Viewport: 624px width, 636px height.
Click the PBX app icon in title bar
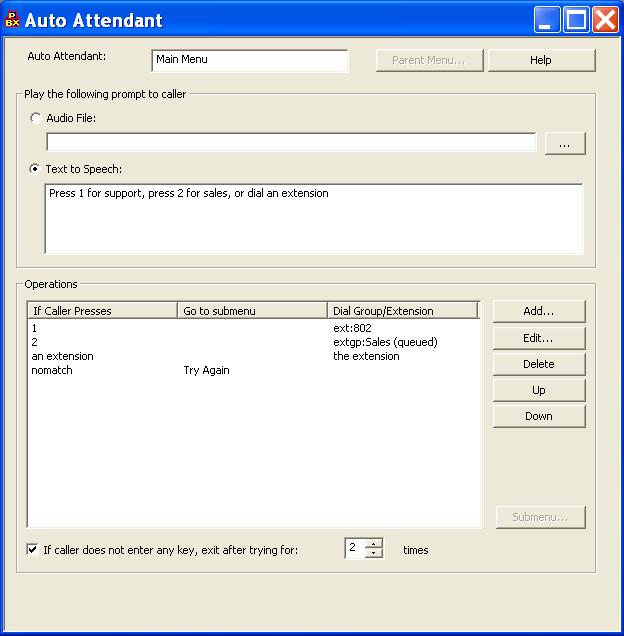(x=13, y=19)
